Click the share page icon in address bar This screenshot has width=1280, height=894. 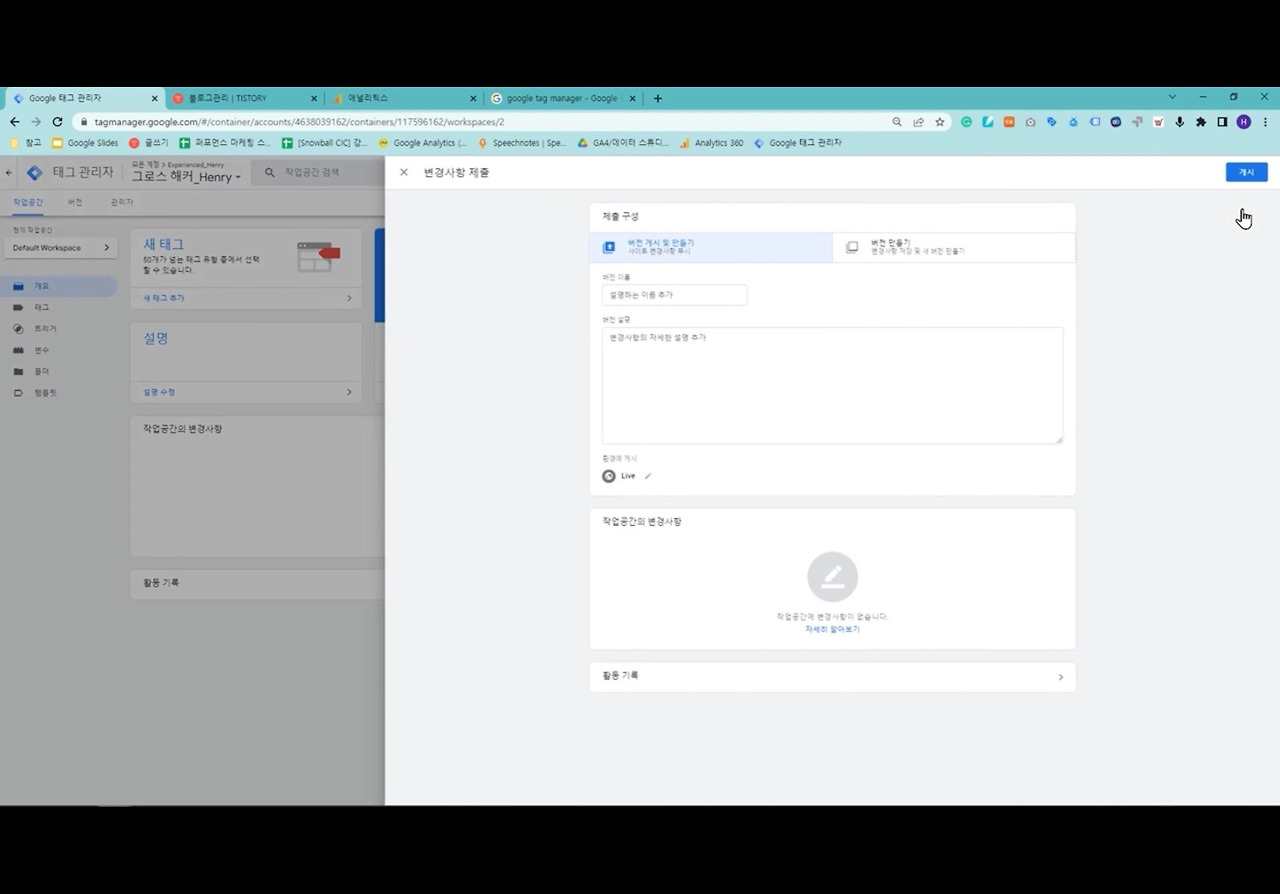[x=918, y=122]
